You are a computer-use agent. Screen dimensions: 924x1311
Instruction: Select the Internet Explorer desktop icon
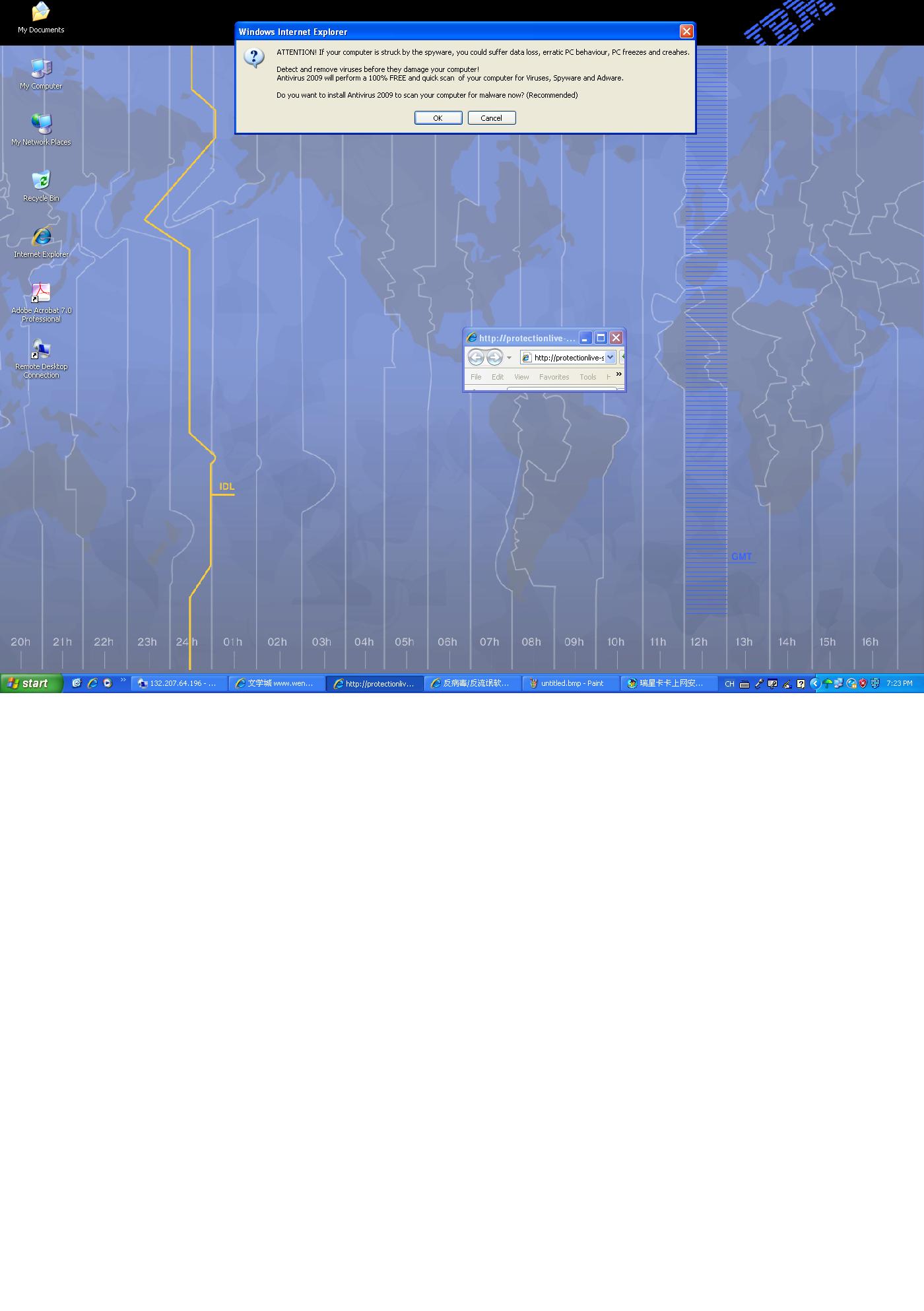[x=41, y=242]
